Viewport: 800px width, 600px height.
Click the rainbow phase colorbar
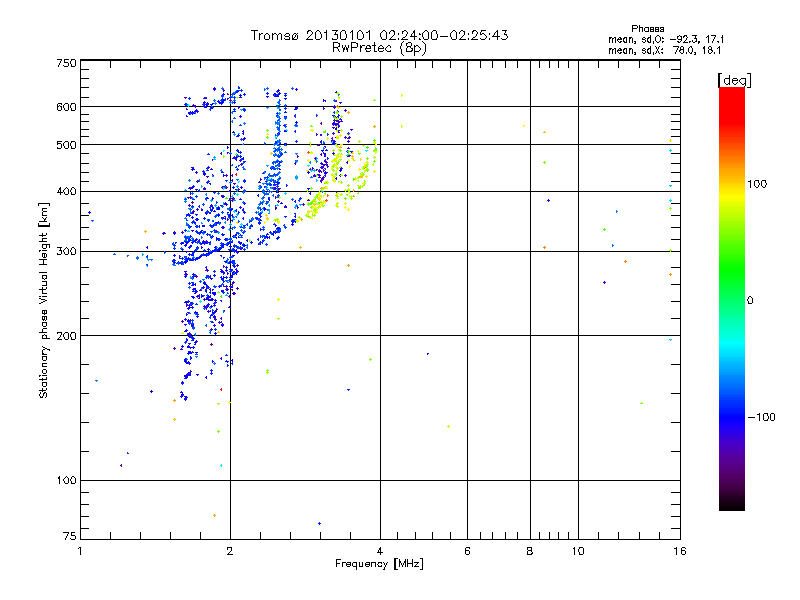click(732, 298)
